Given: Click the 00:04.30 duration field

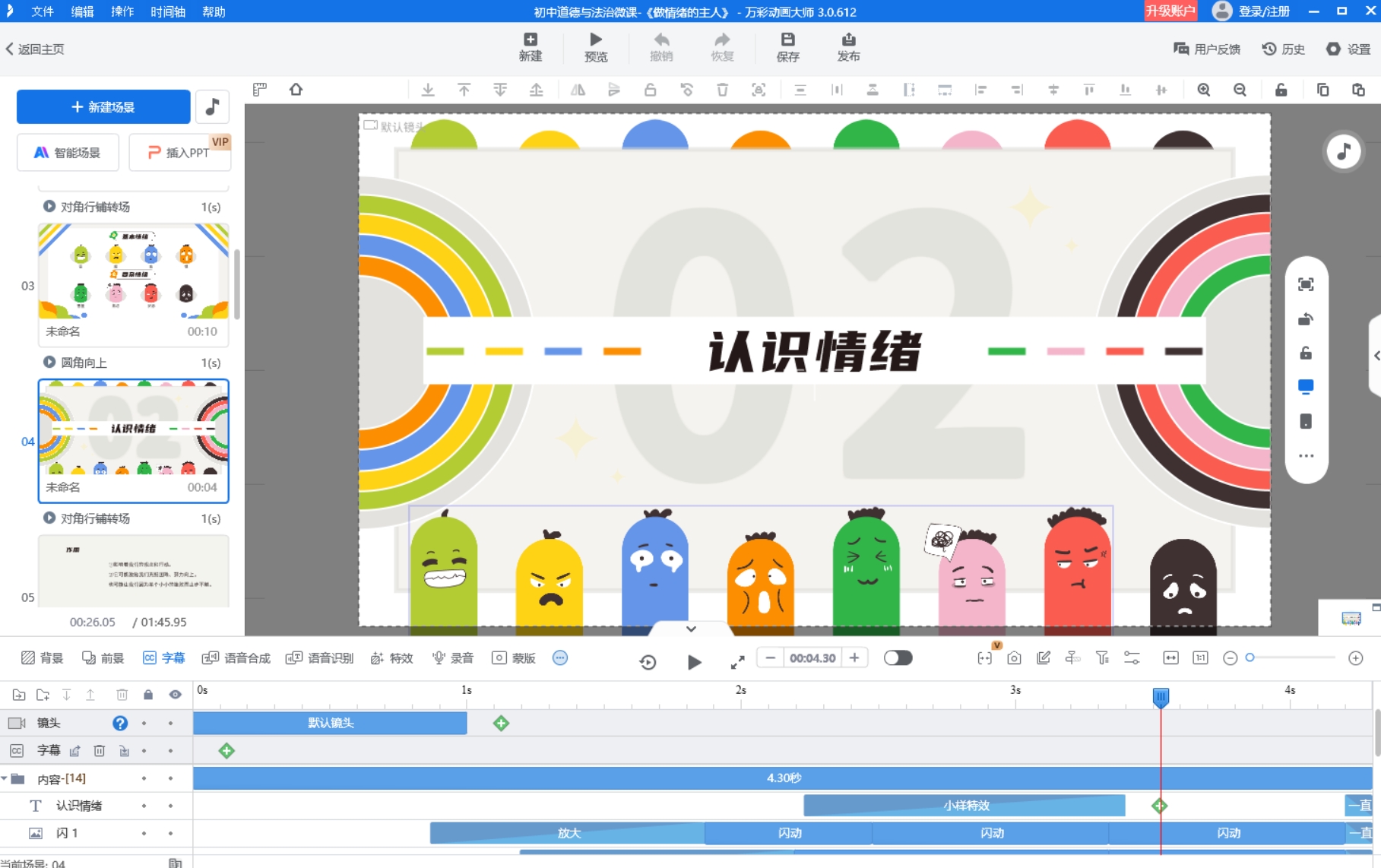Looking at the screenshot, I should tap(812, 658).
